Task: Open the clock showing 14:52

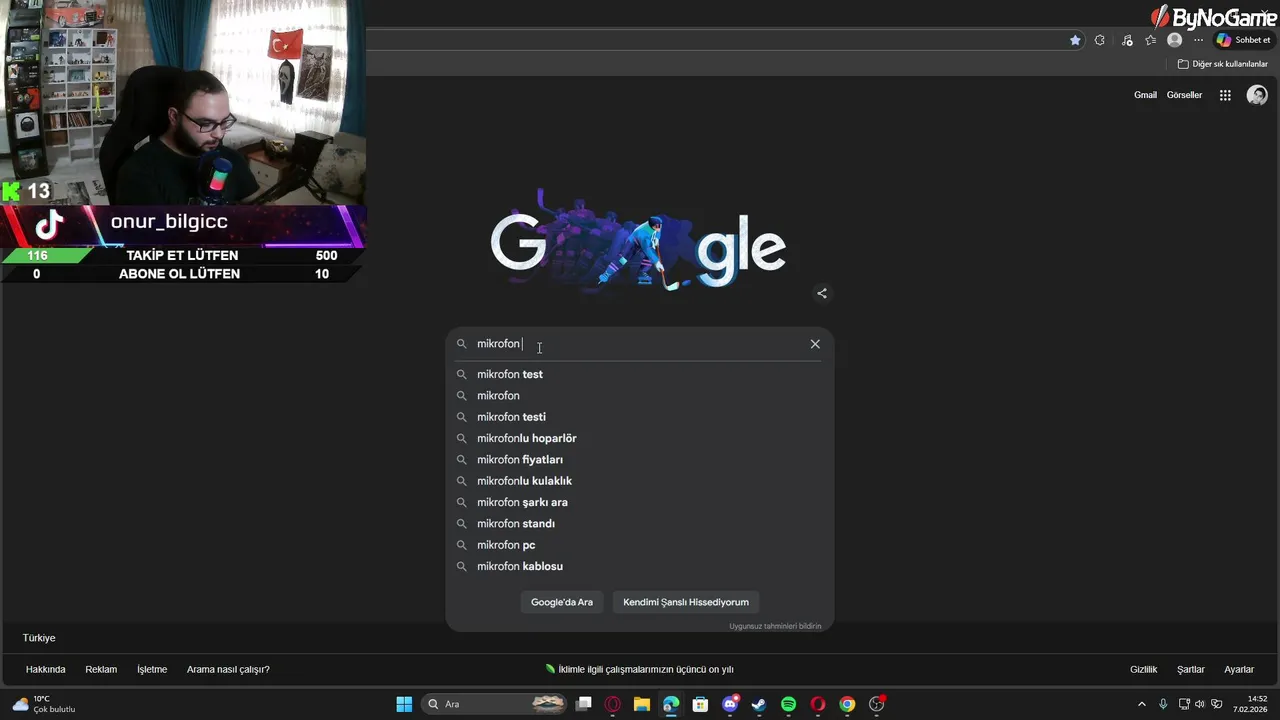Action: (1251, 704)
